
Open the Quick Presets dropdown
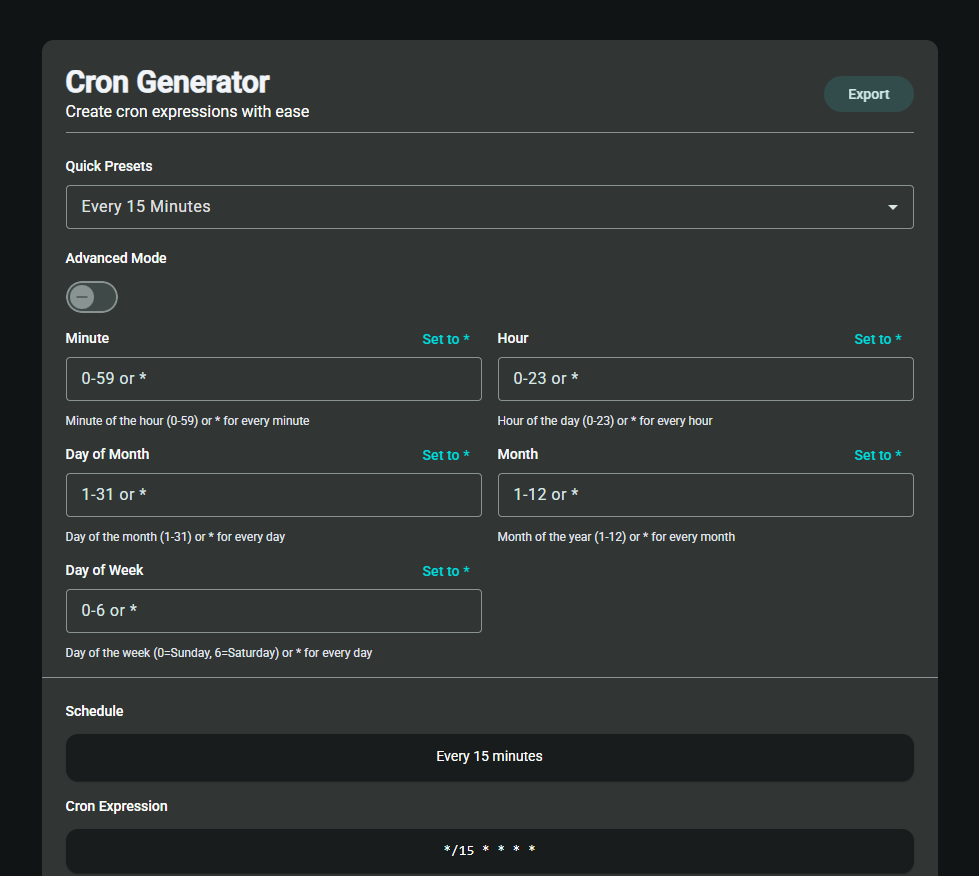[490, 207]
